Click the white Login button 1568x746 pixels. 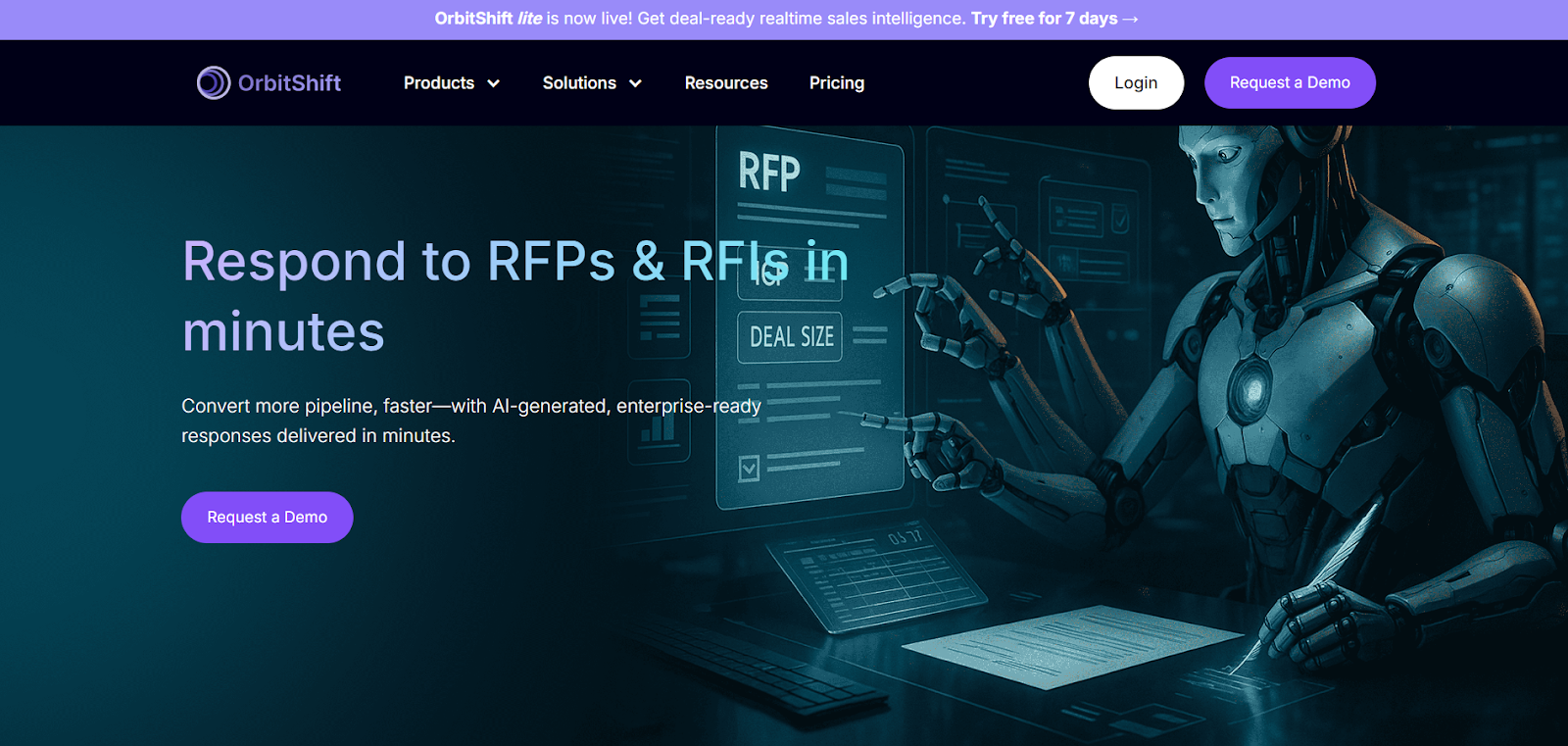click(1136, 83)
